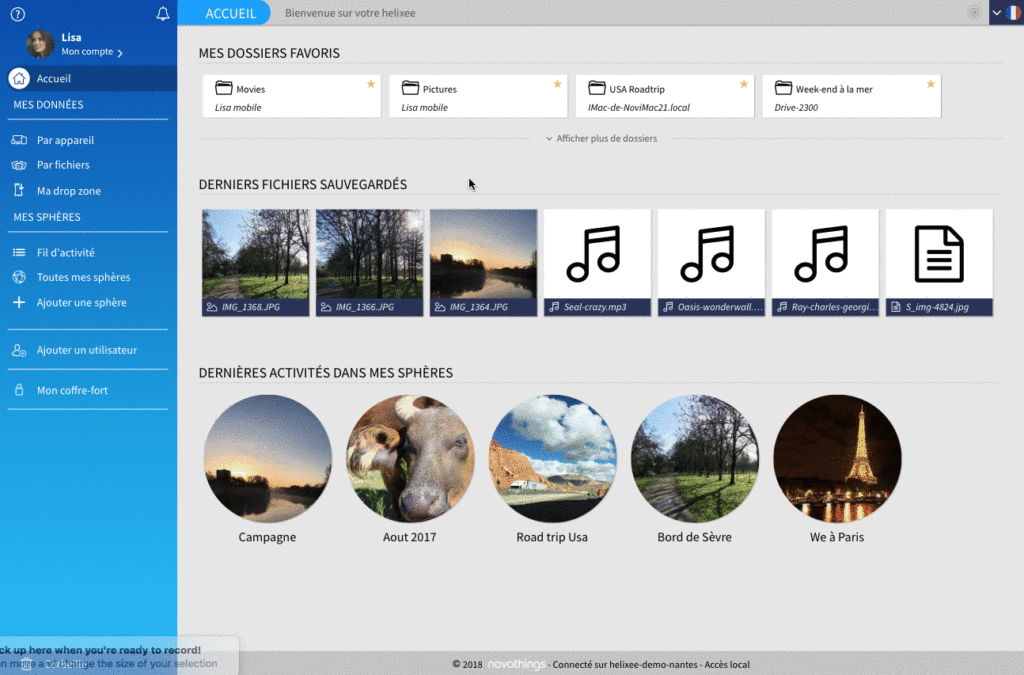
Task: Open the notifications bell icon
Action: (163, 14)
